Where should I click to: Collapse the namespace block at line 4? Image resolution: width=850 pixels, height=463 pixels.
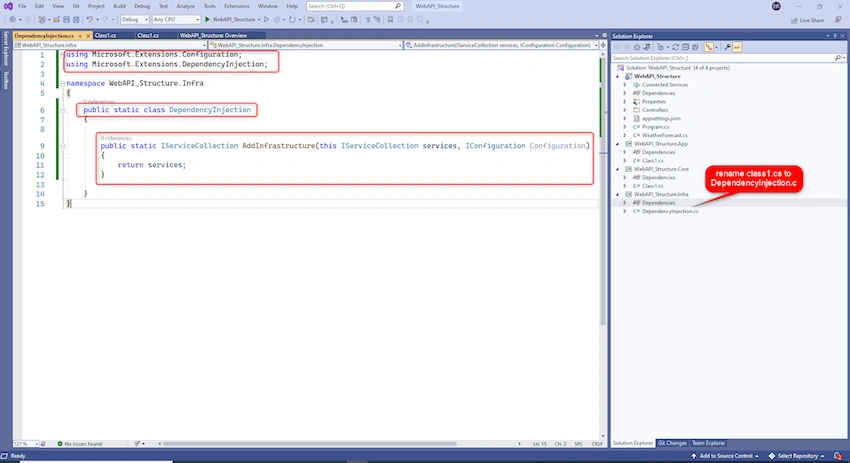click(62, 83)
